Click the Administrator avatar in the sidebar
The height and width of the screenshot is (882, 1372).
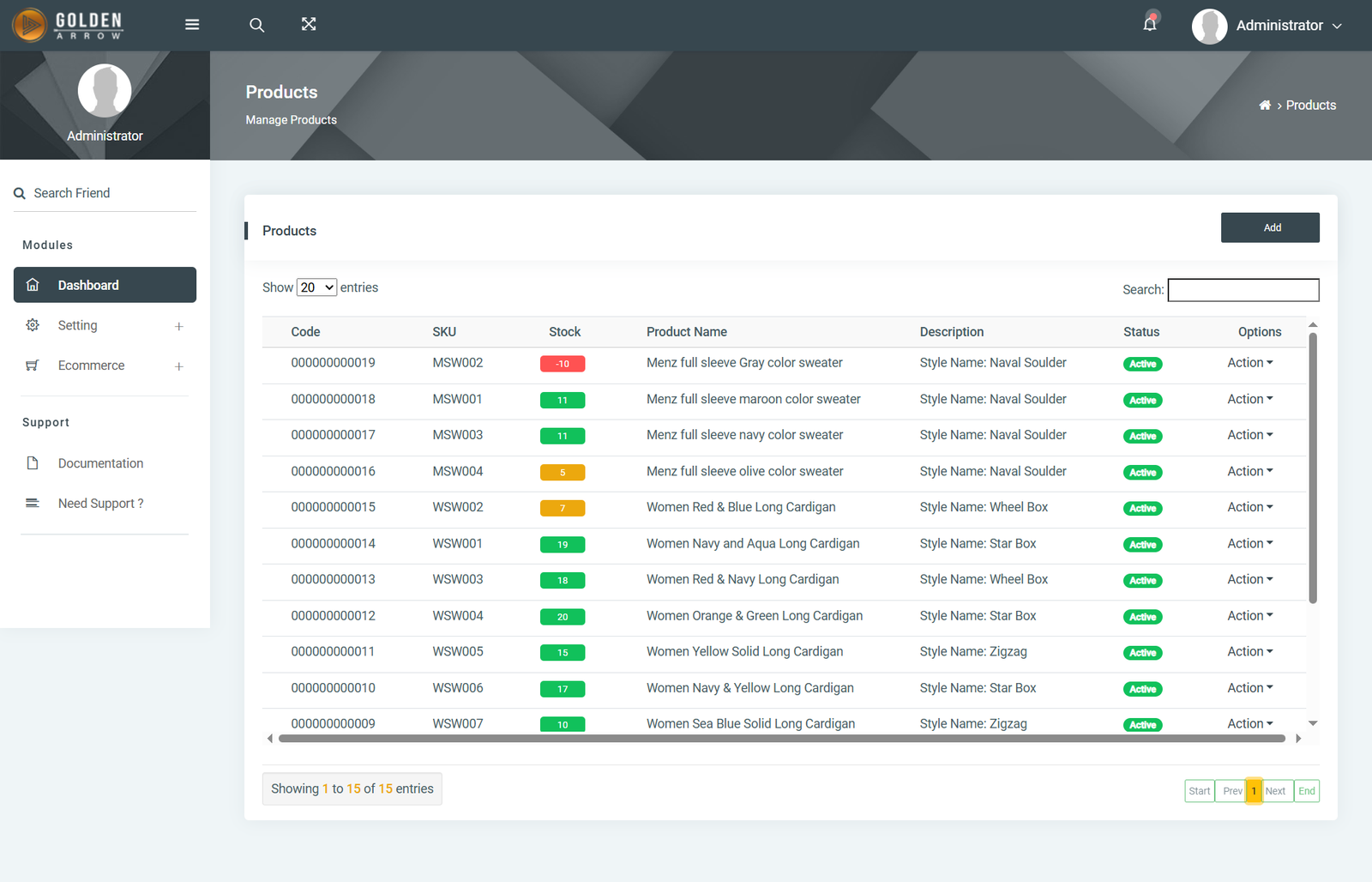(105, 91)
